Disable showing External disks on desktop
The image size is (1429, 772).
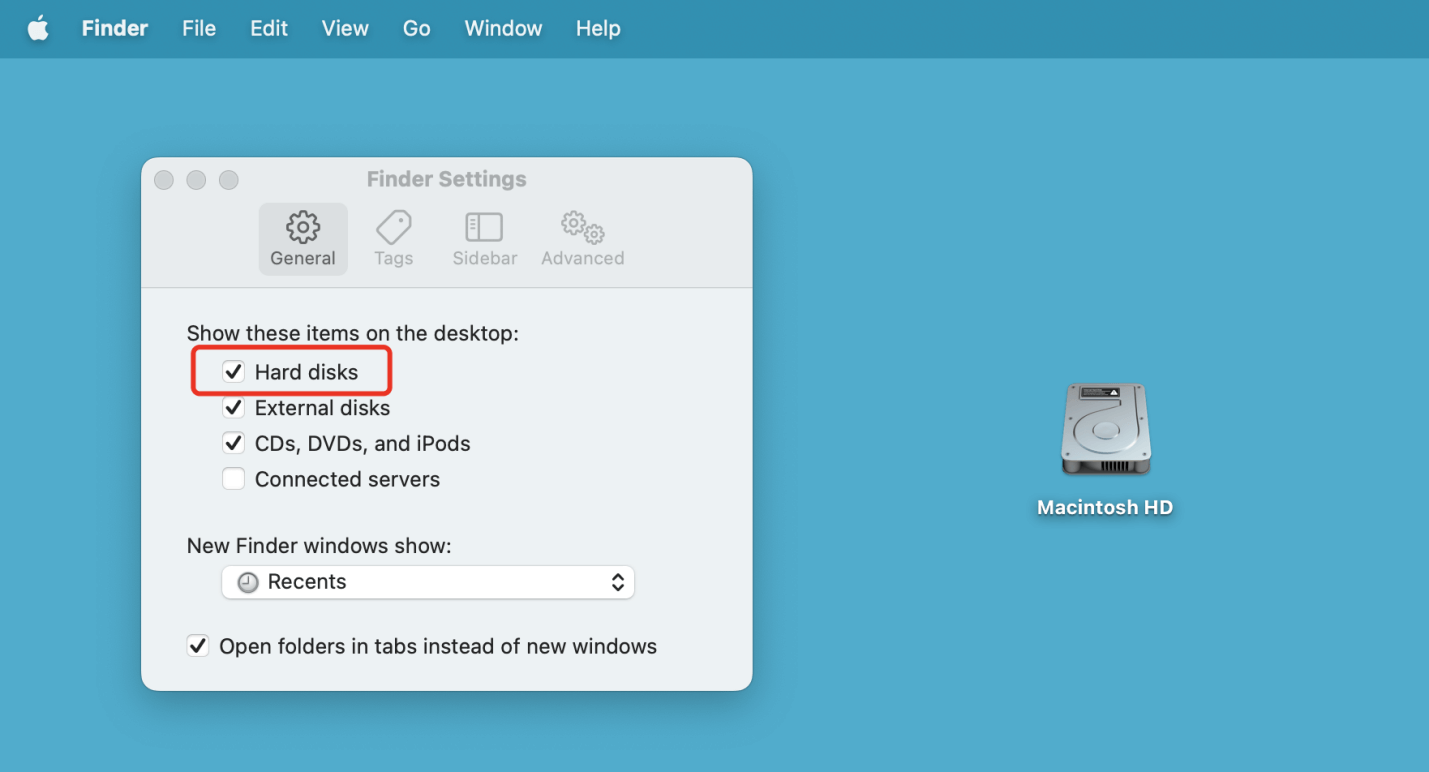pyautogui.click(x=233, y=407)
